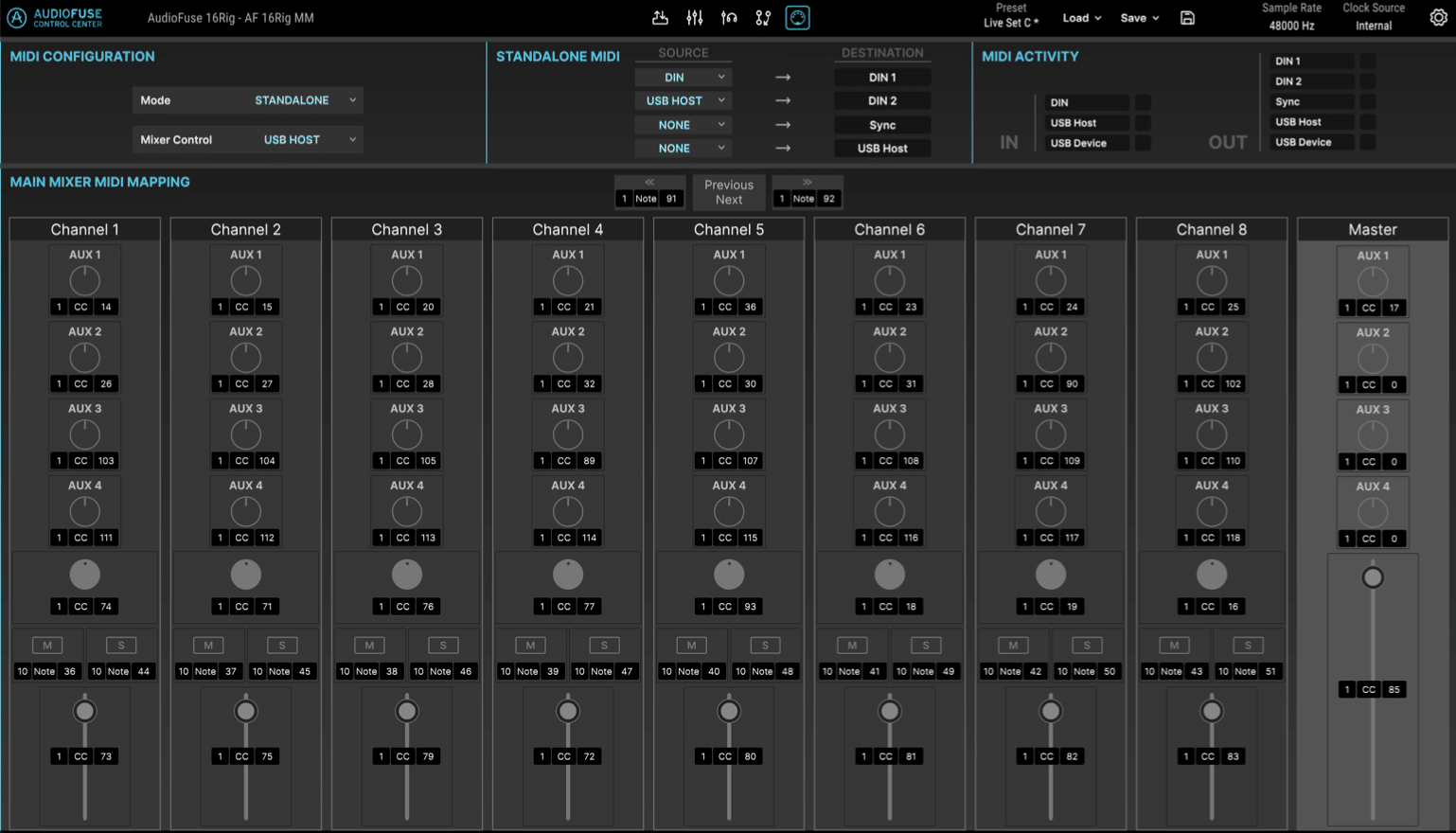Click the Sample Rate 48000 Hz value

(1291, 27)
